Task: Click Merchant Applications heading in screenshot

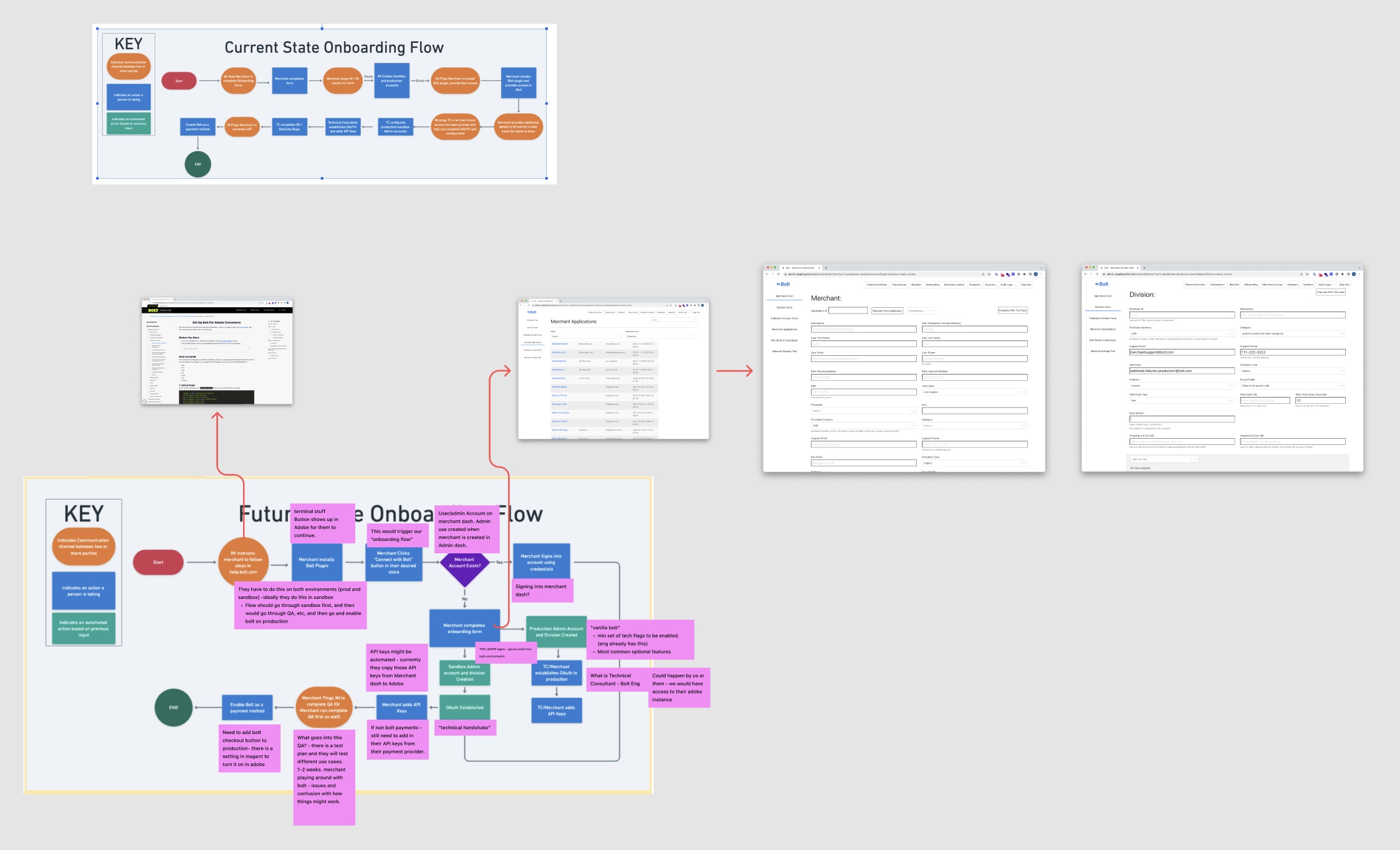Action: [573, 322]
